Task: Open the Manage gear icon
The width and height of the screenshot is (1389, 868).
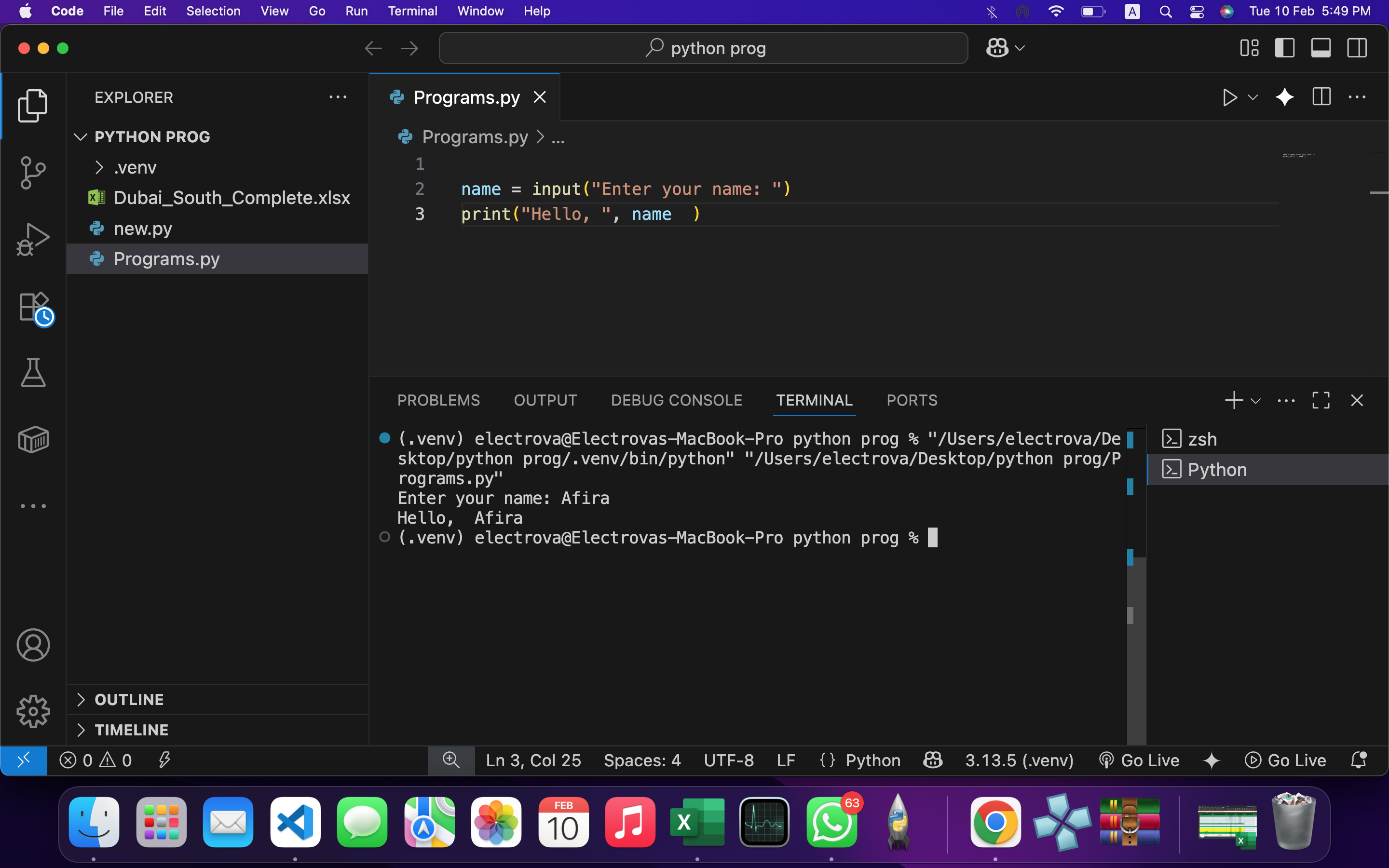Action: pyautogui.click(x=33, y=711)
